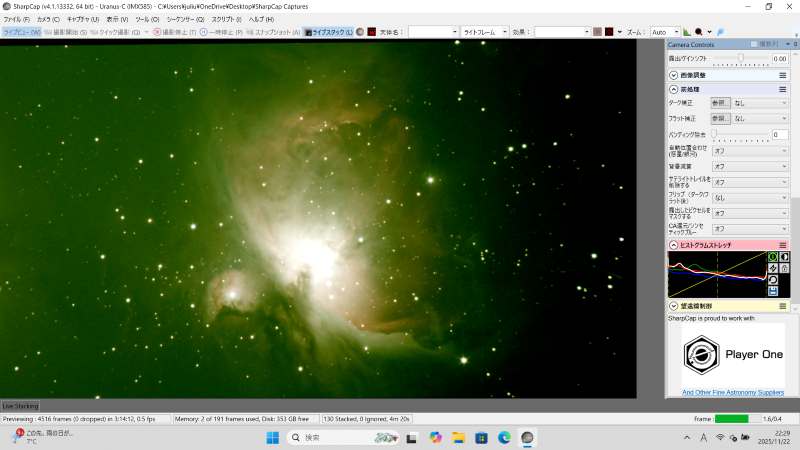Toggle the pause (一時停止) button
800x450 pixels.
[221, 32]
